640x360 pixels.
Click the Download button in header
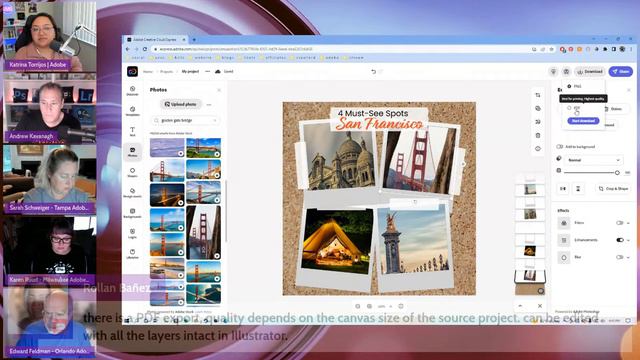pyautogui.click(x=590, y=71)
